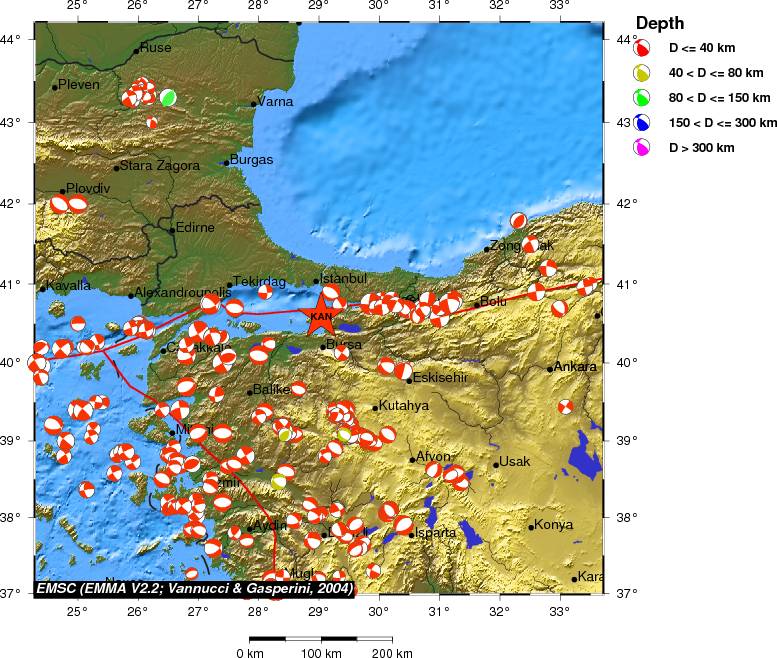The height and width of the screenshot is (658, 777).
Task: Click the beachball southeast of Ankara
Action: 566,407
